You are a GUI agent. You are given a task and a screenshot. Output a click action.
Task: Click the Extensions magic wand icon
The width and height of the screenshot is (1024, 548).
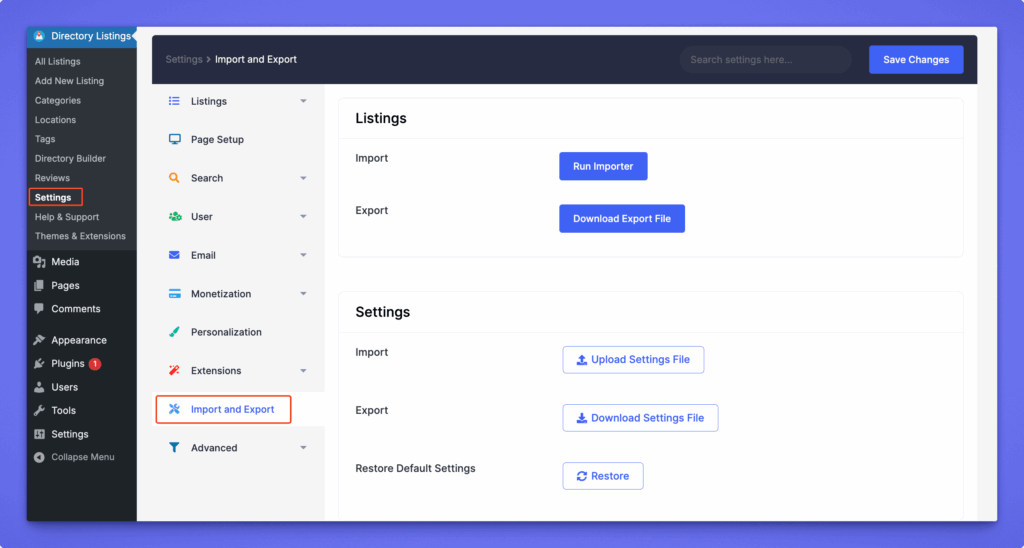[x=174, y=371]
